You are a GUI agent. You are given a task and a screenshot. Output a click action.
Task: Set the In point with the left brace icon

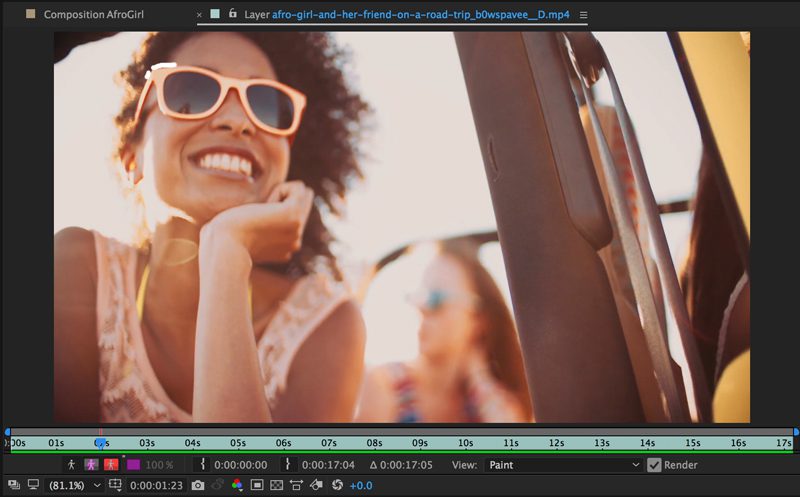(x=203, y=465)
